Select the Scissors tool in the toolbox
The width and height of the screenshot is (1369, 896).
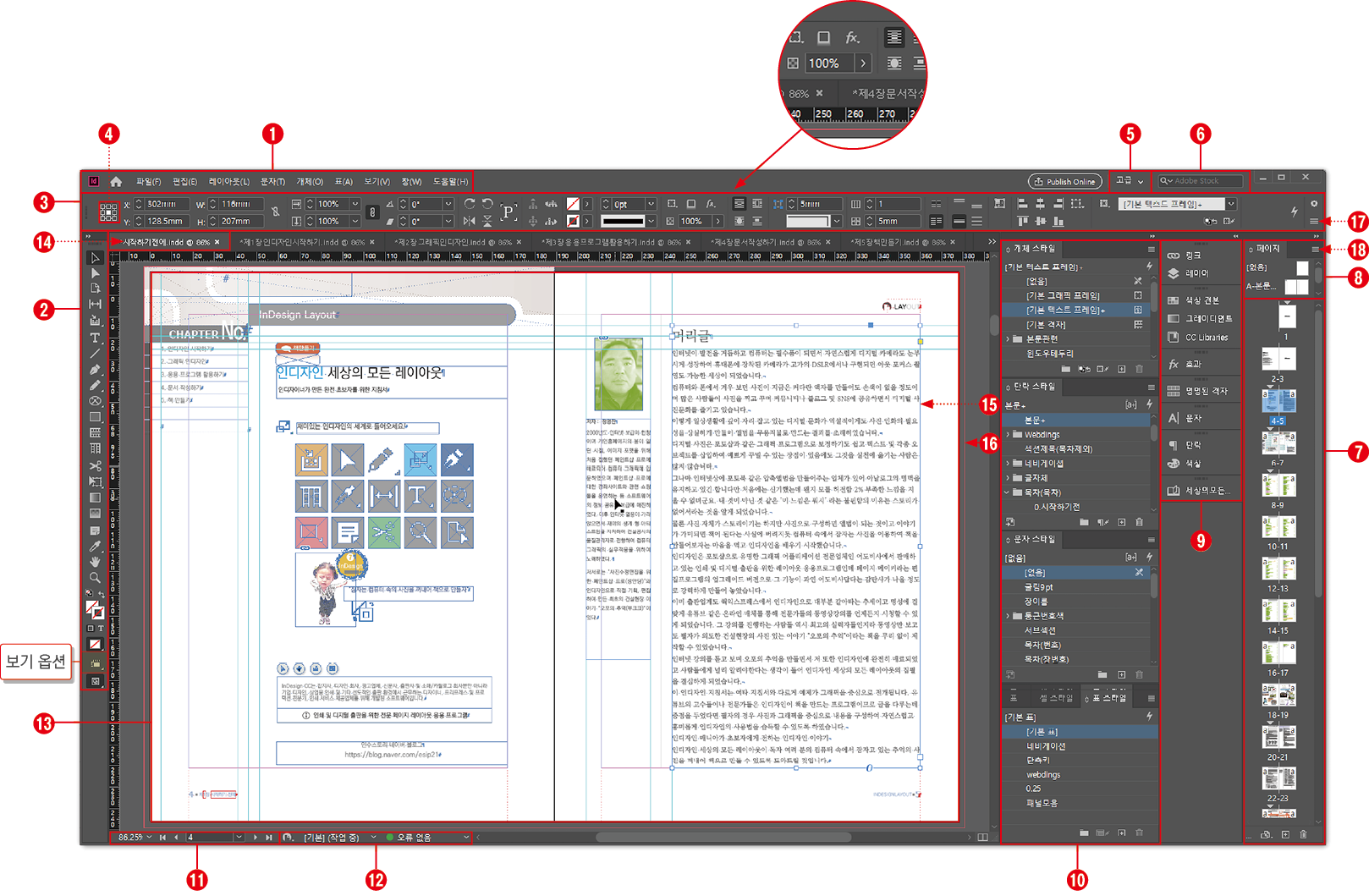point(95,466)
